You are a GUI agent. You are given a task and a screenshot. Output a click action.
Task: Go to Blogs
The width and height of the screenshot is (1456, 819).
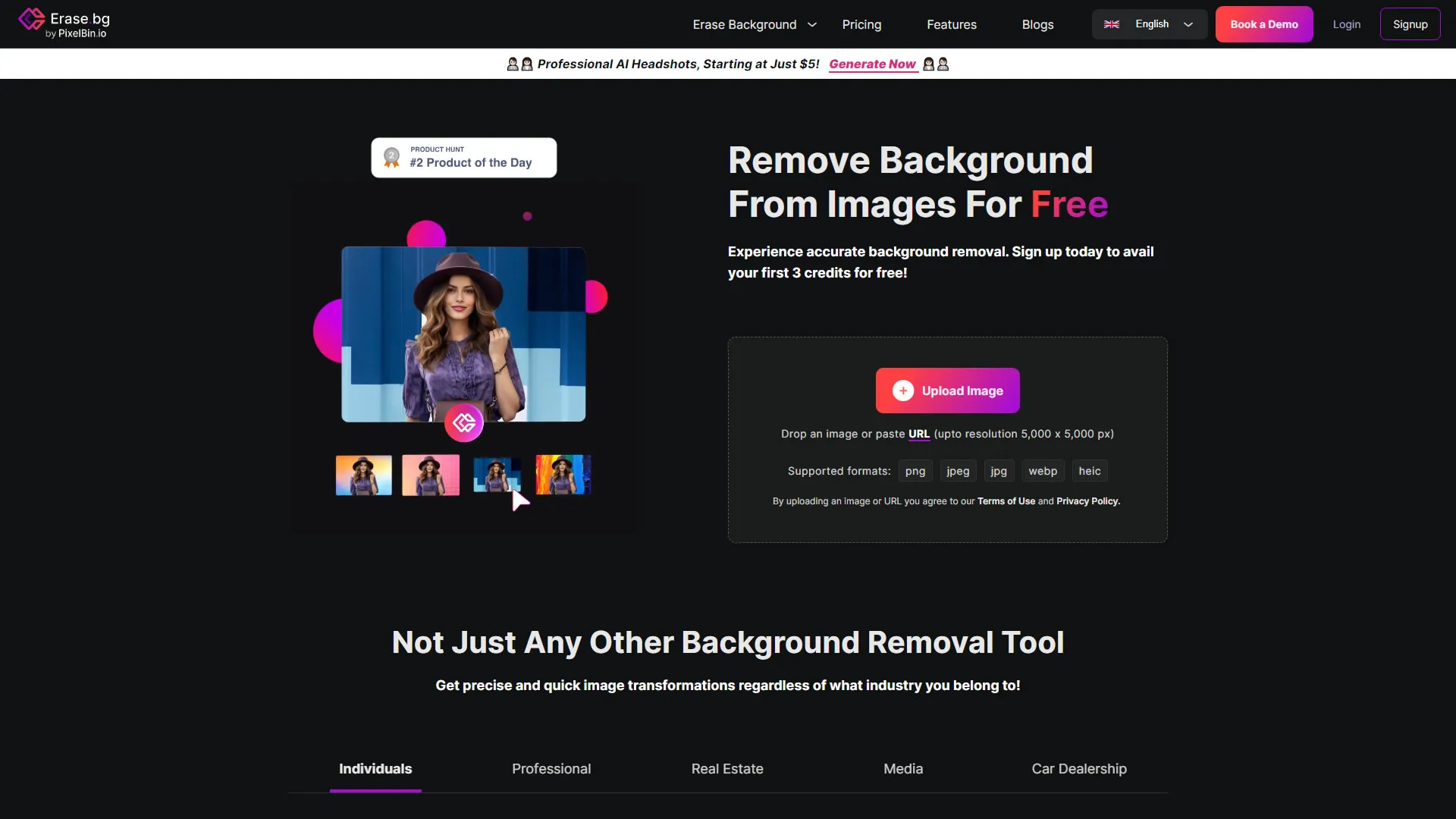(x=1037, y=25)
